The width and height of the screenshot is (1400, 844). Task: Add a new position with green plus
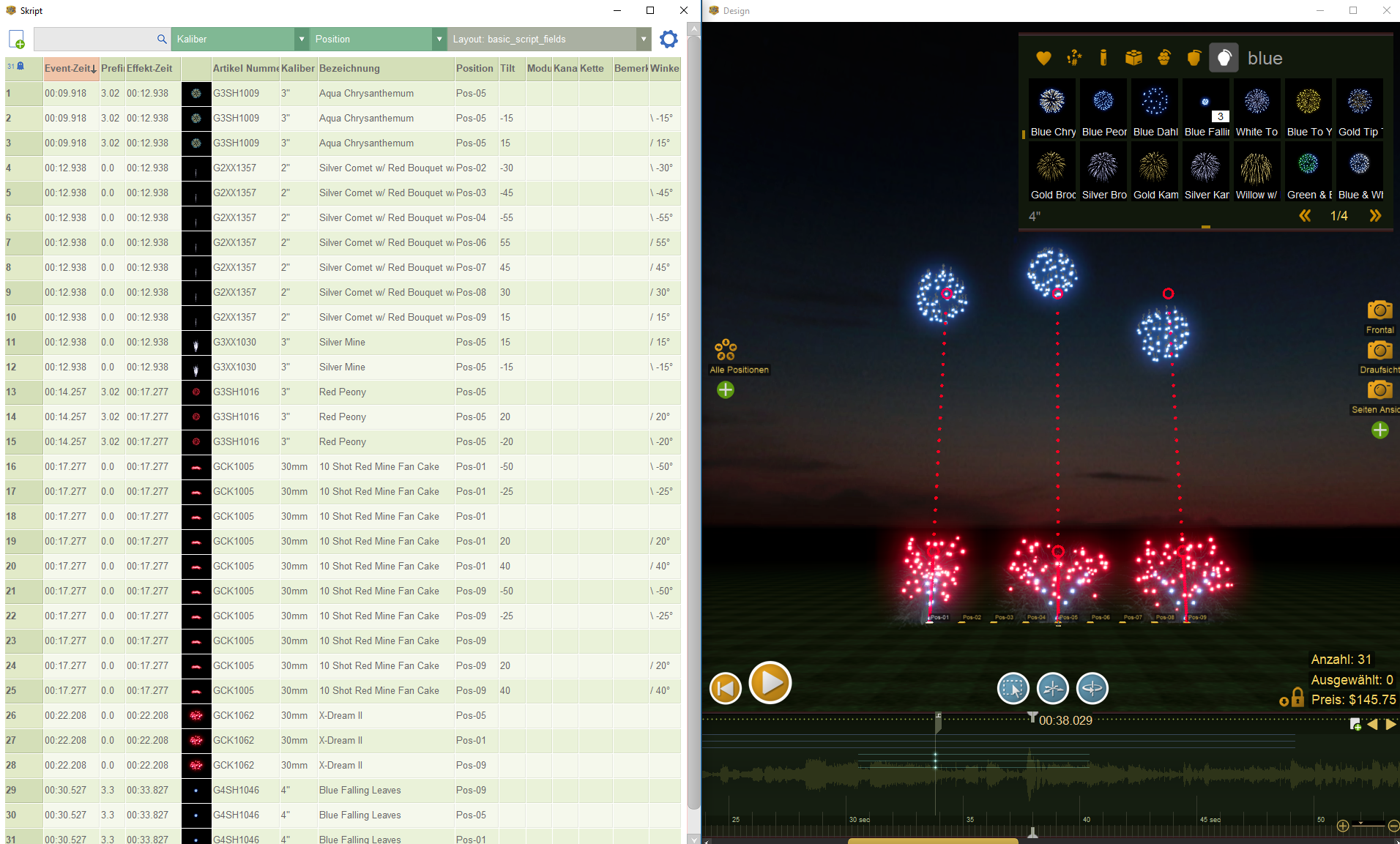click(x=726, y=390)
